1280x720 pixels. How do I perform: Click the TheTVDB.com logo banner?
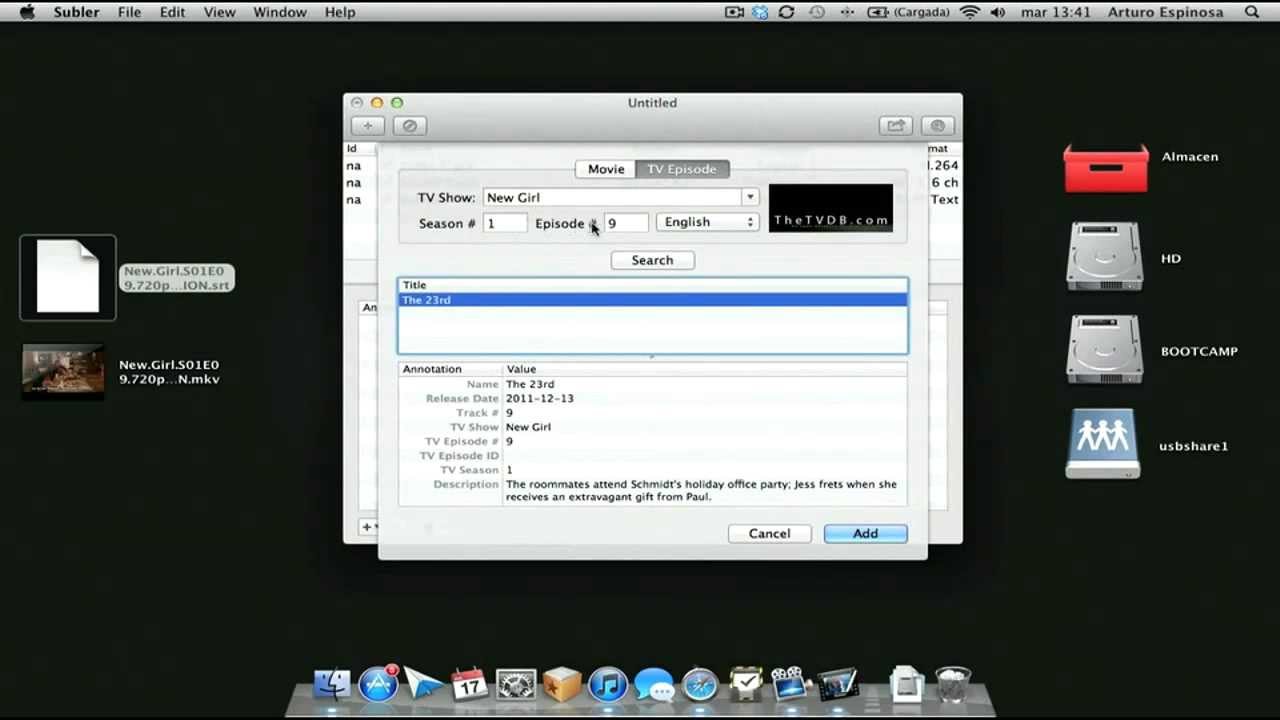click(x=830, y=208)
